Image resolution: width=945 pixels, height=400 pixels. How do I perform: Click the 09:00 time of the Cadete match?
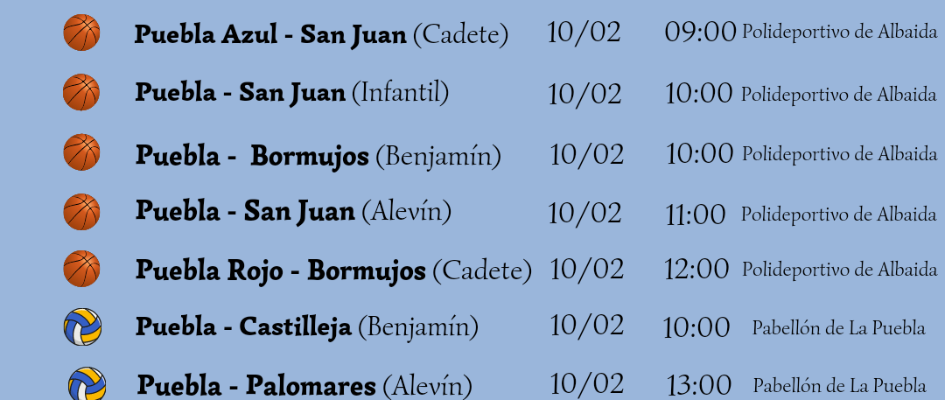coord(700,33)
